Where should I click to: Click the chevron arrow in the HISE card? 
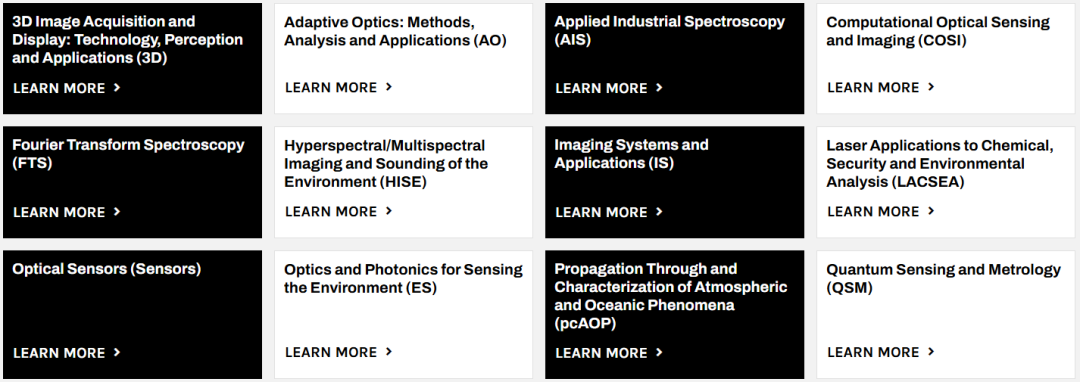point(389,211)
